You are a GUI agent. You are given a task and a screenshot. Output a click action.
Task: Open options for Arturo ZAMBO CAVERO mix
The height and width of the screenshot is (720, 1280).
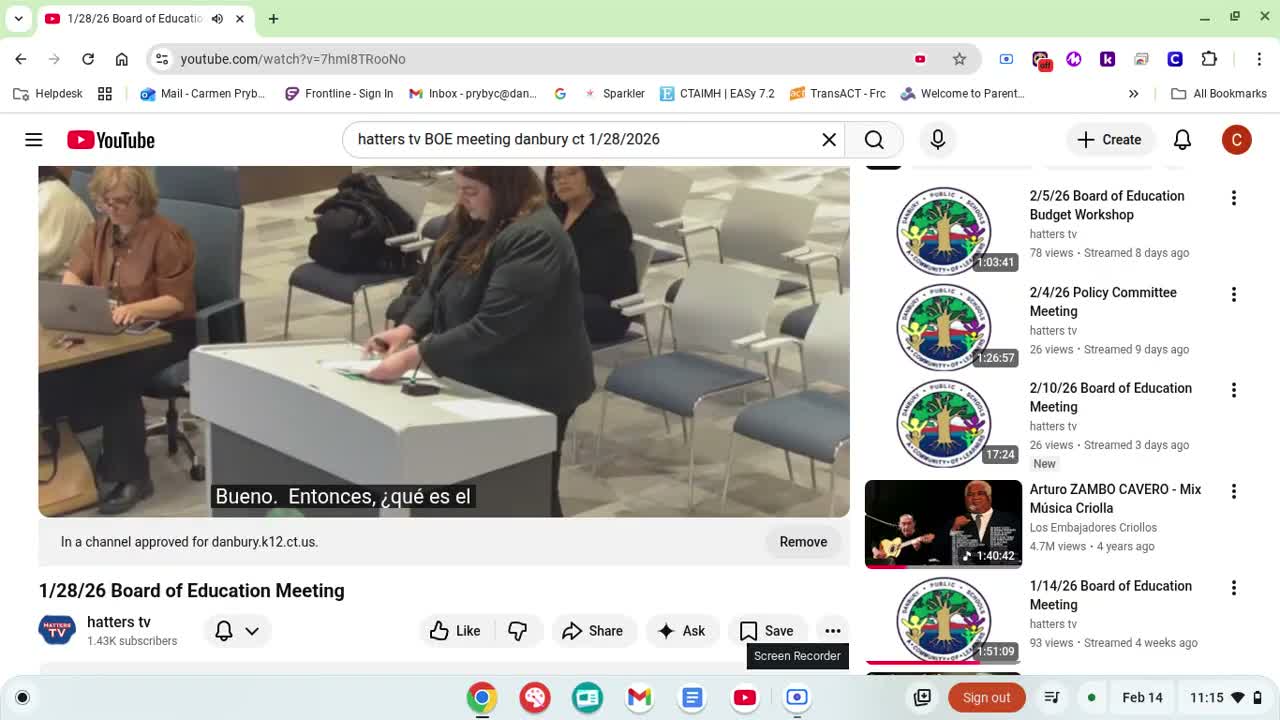[1234, 491]
